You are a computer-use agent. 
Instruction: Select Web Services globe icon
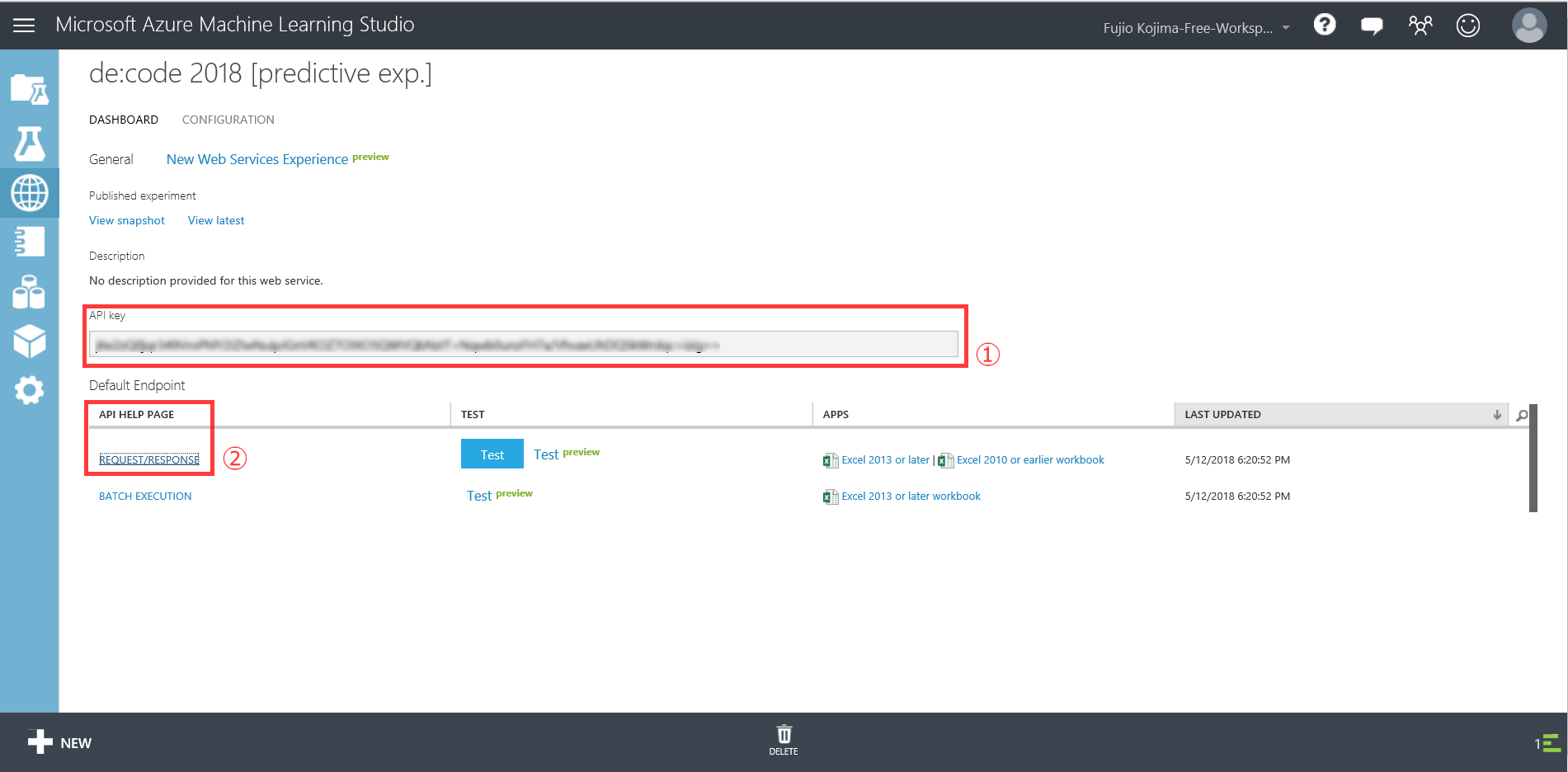tap(30, 193)
